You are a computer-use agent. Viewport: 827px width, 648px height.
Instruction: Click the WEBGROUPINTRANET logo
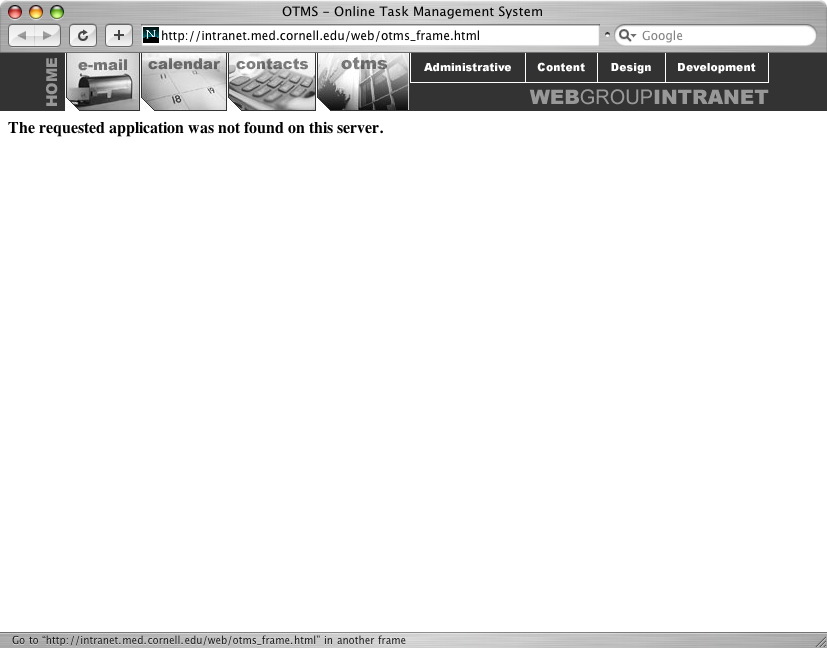pos(648,97)
